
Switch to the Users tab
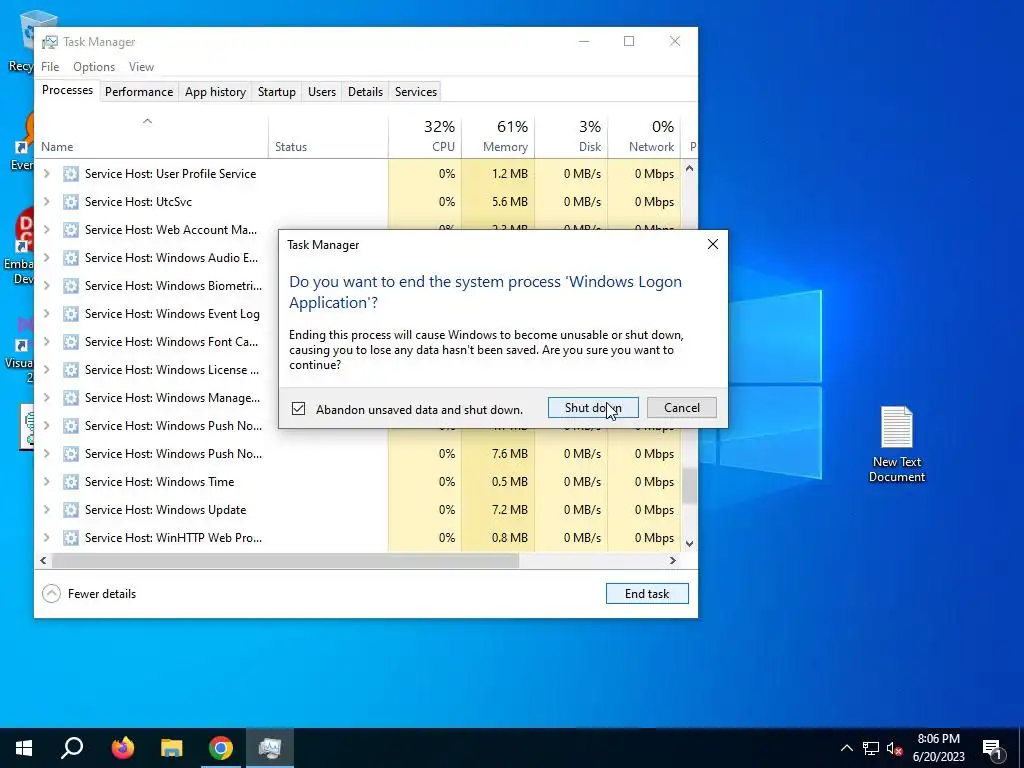coord(322,92)
